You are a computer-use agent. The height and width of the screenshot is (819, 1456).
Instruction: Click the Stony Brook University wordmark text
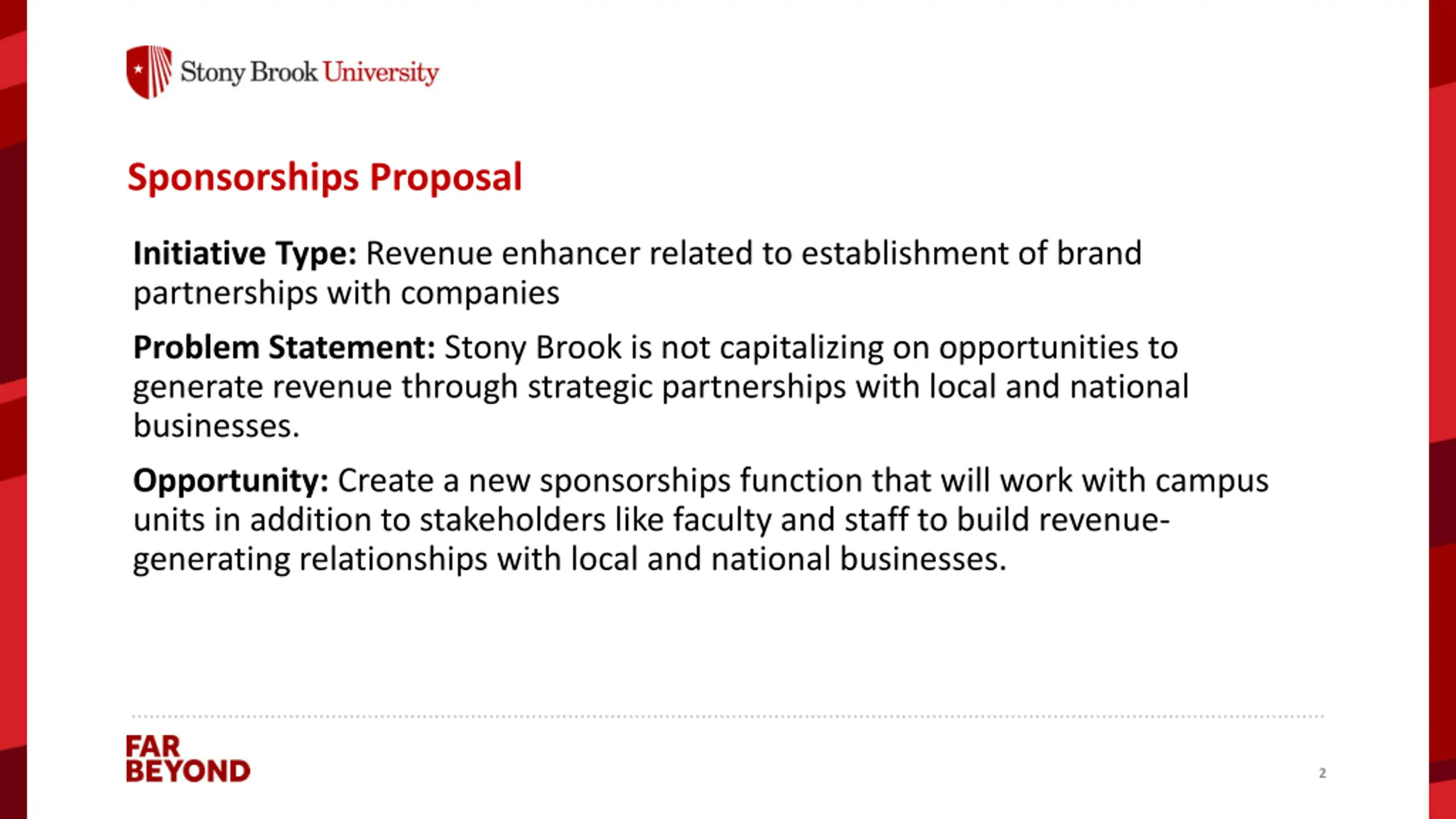[x=310, y=73]
